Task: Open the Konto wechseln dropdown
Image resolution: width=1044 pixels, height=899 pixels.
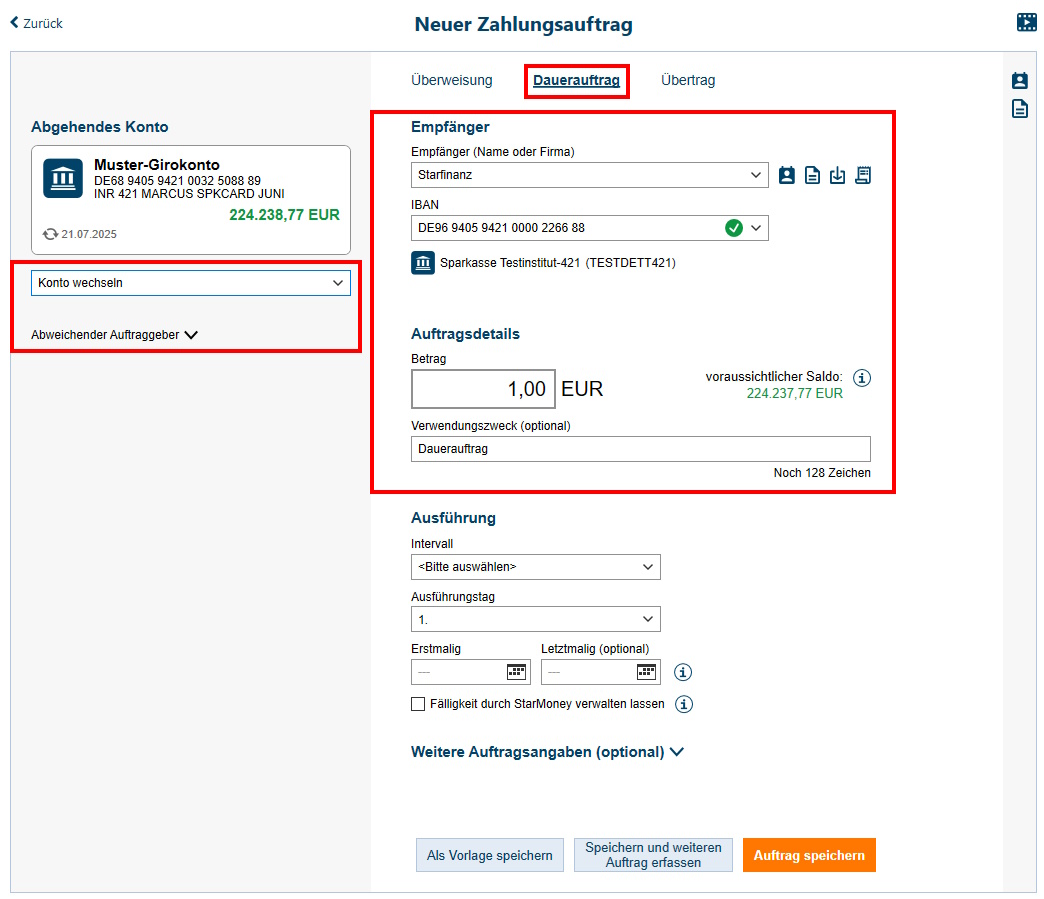Action: 190,283
